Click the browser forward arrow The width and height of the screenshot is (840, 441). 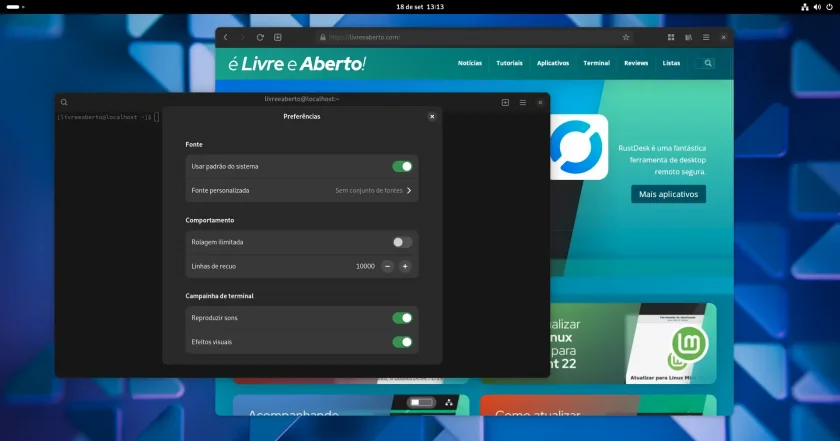pyautogui.click(x=242, y=38)
